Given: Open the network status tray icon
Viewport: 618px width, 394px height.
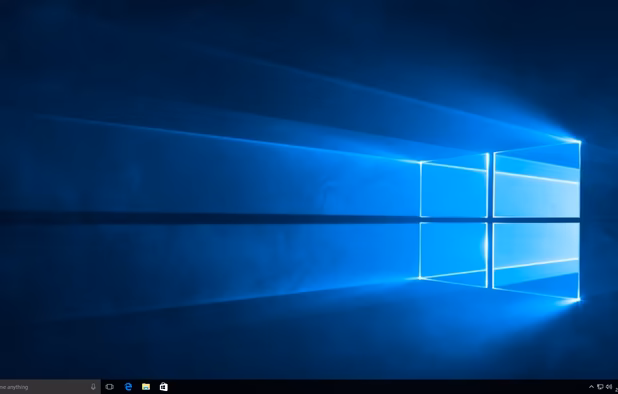Looking at the screenshot, I should coord(600,387).
